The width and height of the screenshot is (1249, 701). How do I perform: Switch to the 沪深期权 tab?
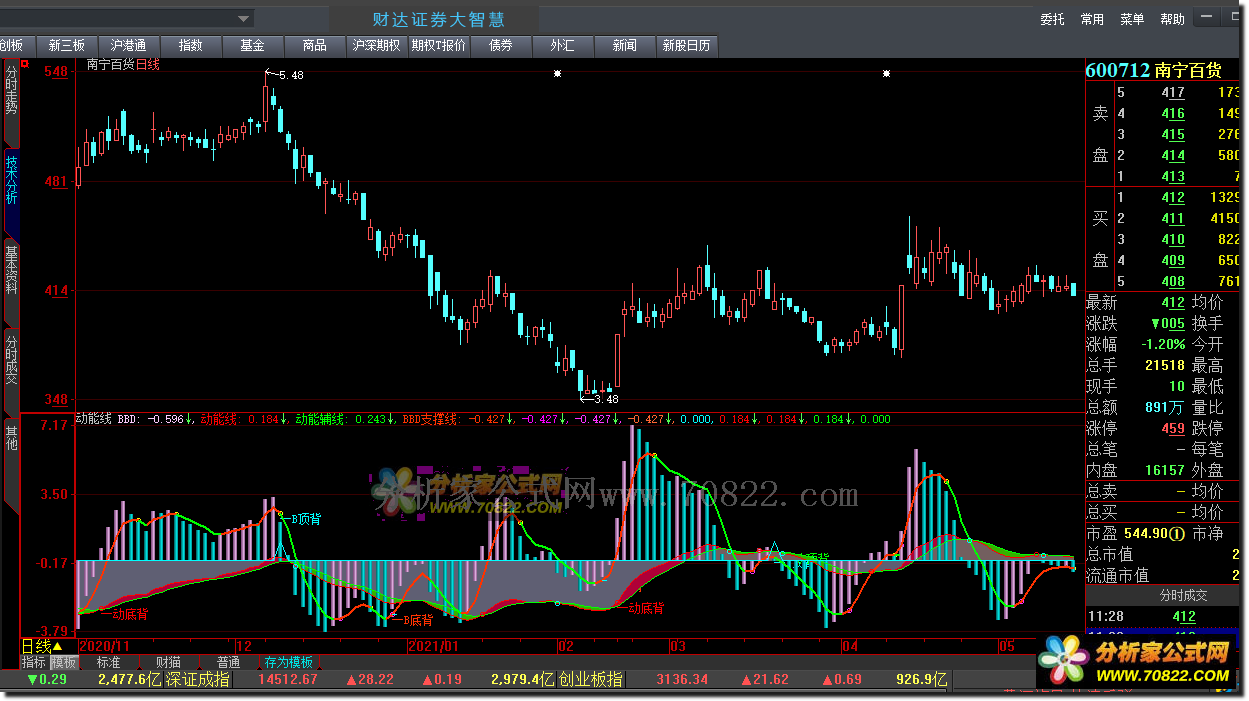376,46
